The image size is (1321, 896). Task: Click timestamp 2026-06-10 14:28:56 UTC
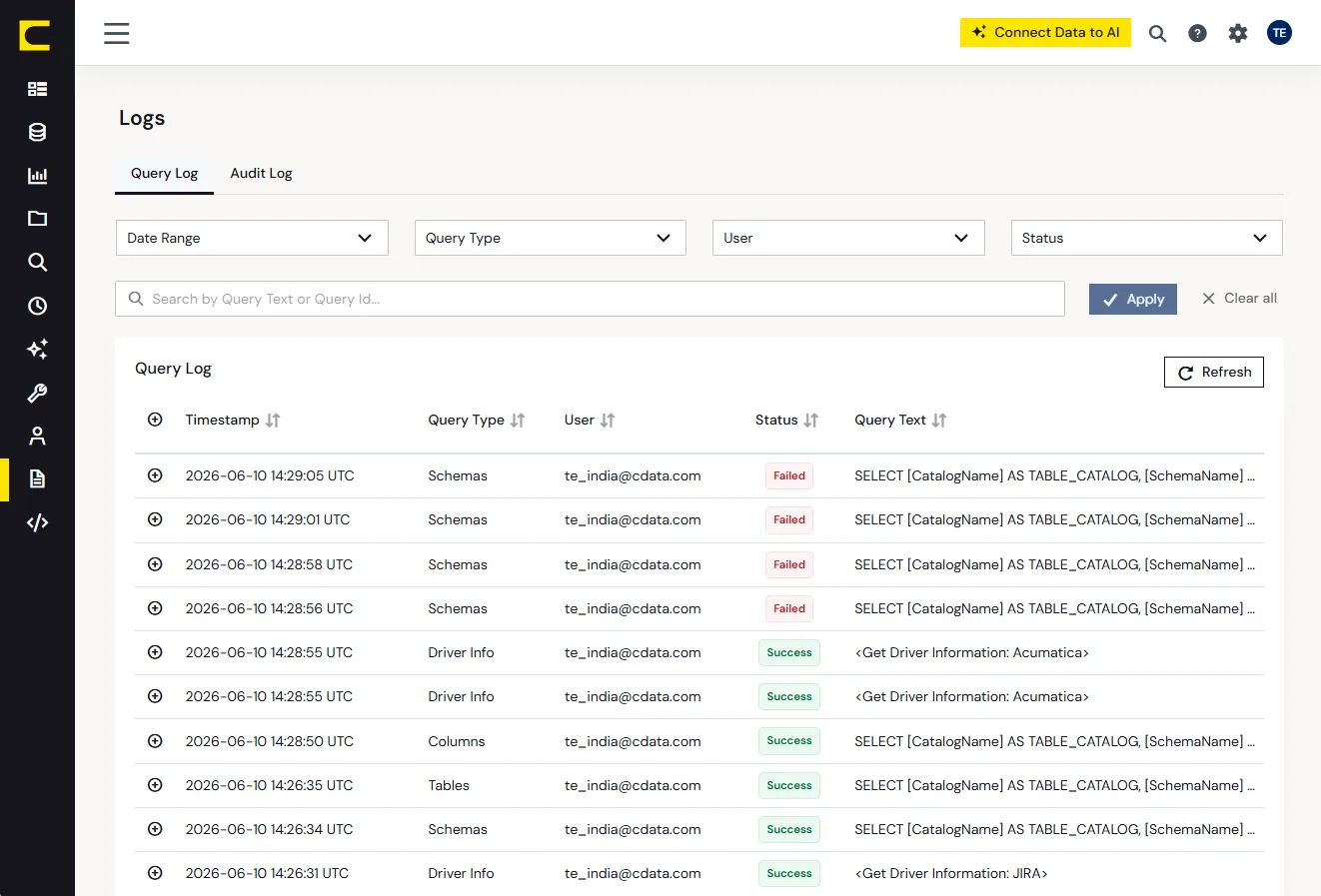[x=269, y=608]
